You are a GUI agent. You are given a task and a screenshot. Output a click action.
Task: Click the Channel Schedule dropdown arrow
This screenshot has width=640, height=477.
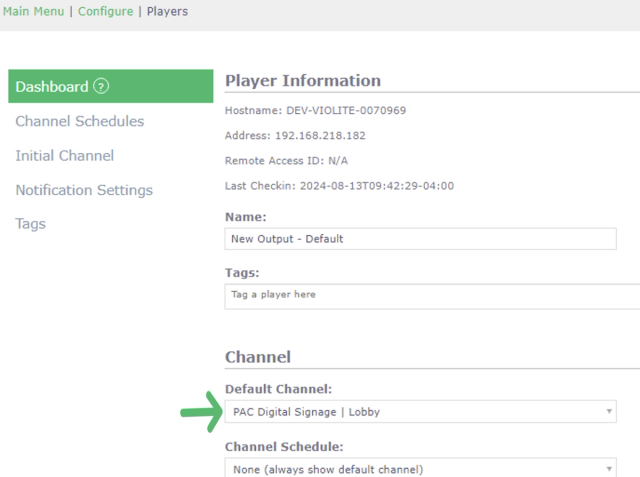click(x=609, y=469)
